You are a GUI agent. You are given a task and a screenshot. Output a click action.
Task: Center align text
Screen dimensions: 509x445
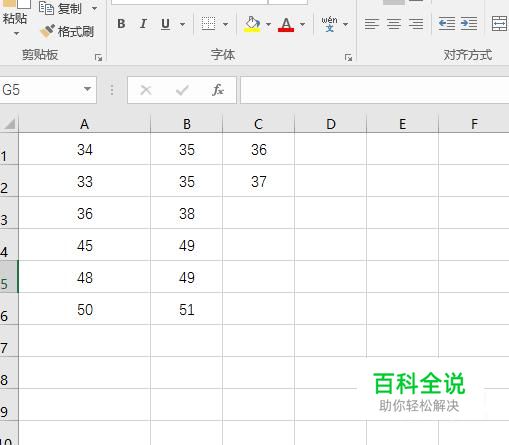pos(394,24)
